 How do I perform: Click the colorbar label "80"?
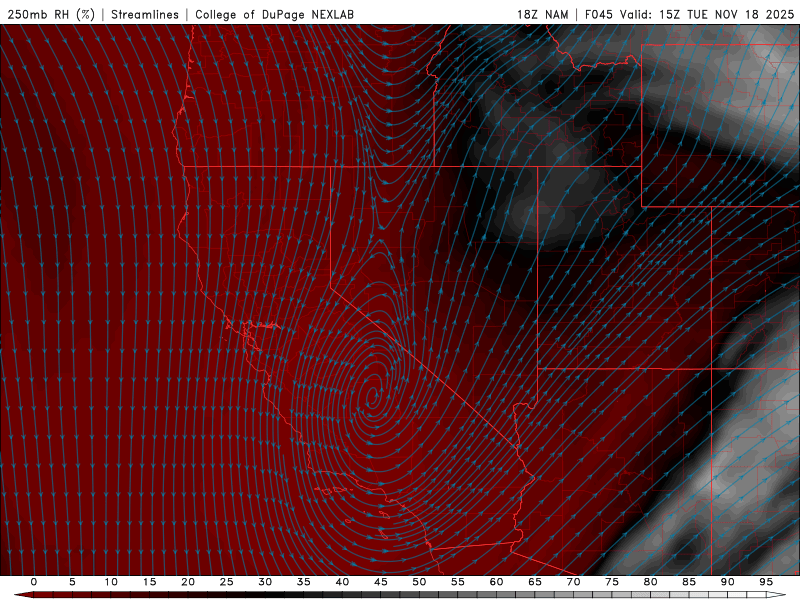coord(650,582)
